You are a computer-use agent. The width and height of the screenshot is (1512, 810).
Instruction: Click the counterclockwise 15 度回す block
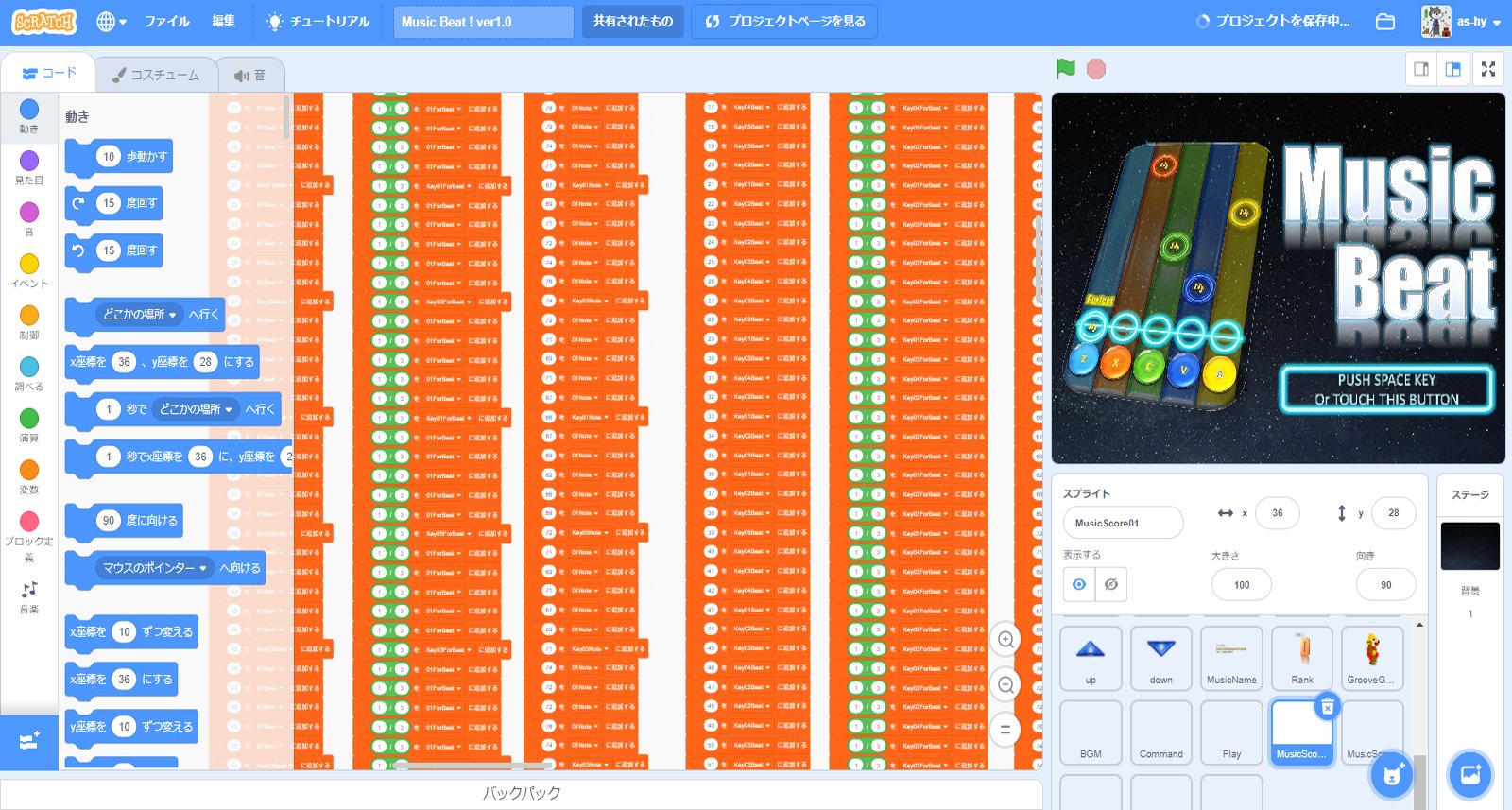(x=114, y=250)
